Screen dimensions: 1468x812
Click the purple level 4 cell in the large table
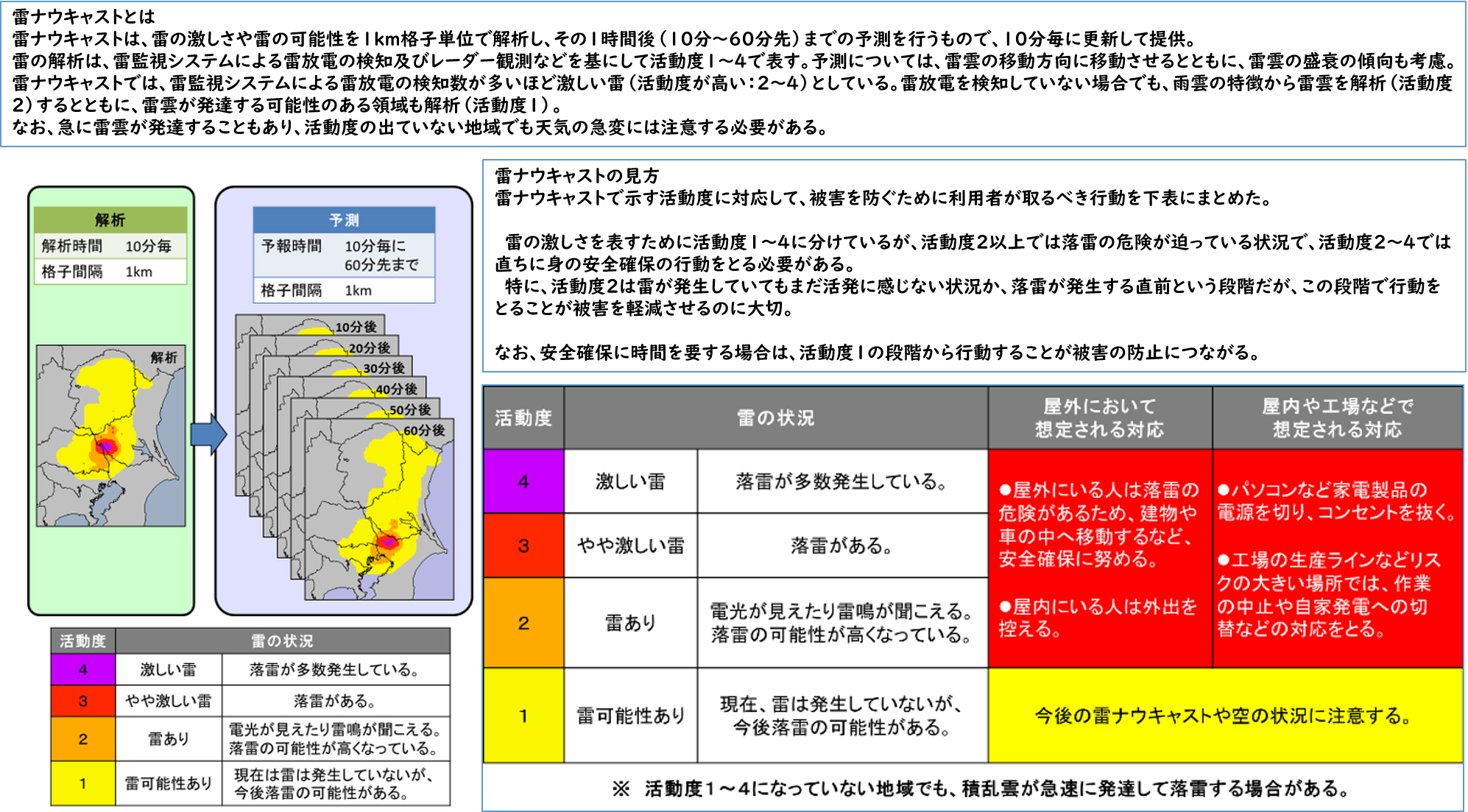point(523,481)
